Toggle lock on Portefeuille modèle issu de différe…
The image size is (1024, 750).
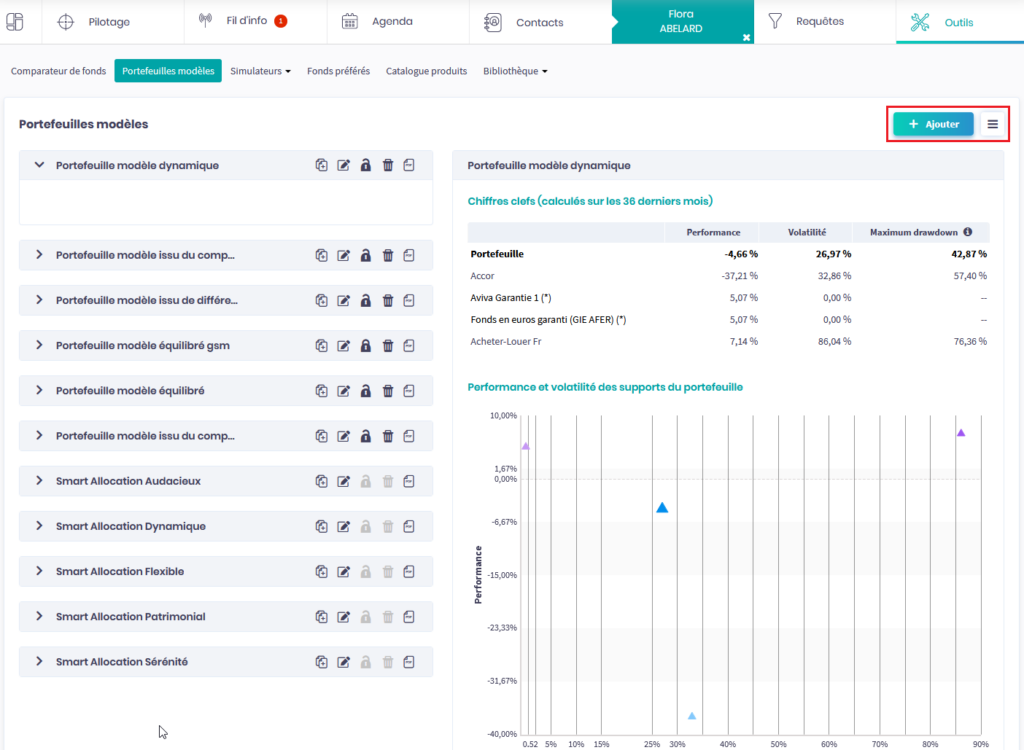pyautogui.click(x=366, y=300)
